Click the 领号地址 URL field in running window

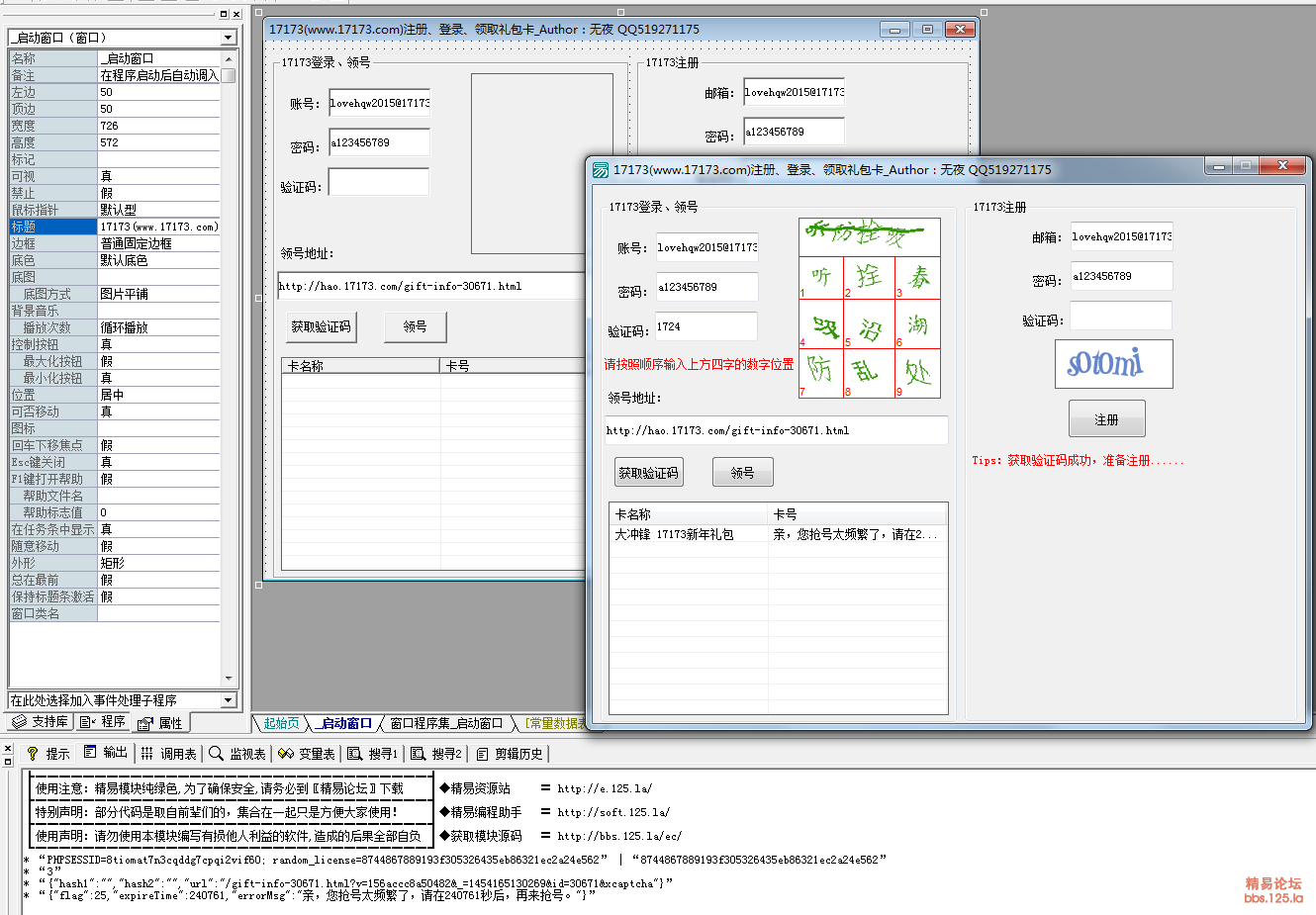(776, 430)
